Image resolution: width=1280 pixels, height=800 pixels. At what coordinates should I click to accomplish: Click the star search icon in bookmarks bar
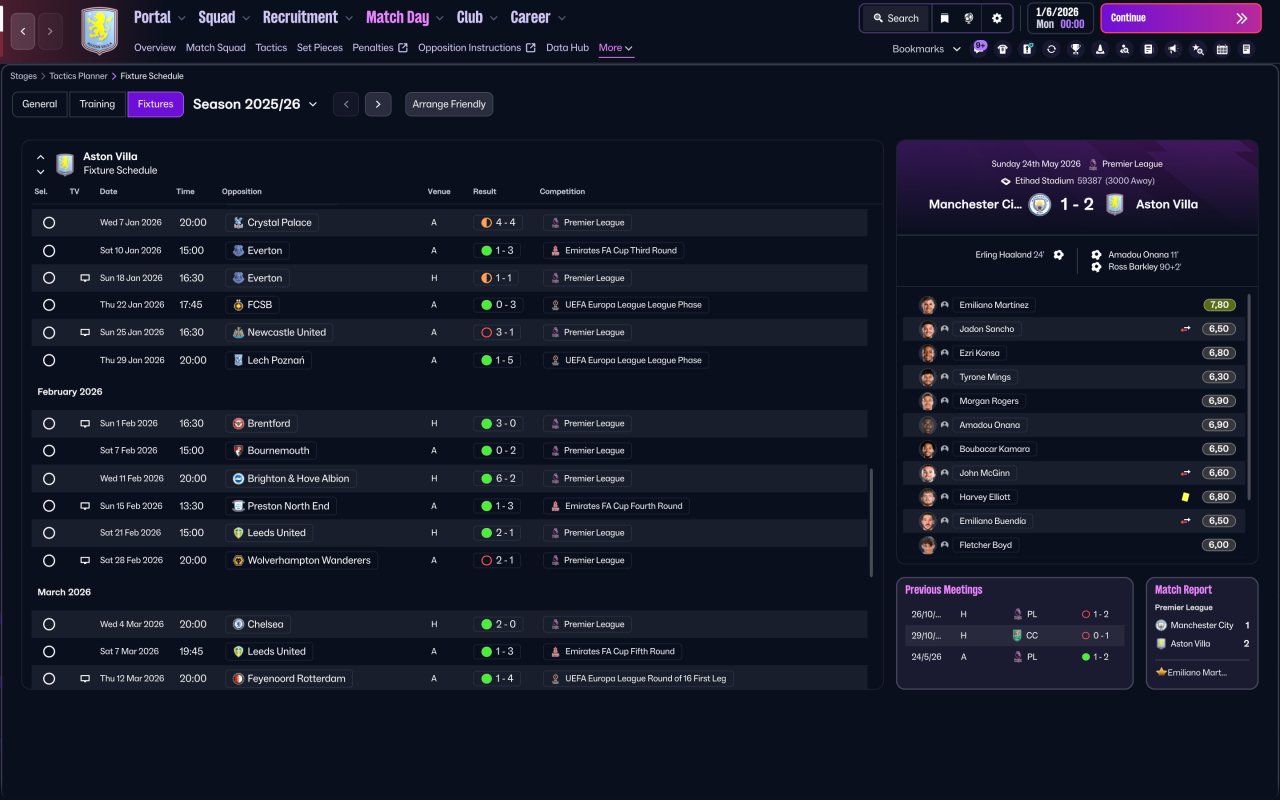tap(1198, 49)
